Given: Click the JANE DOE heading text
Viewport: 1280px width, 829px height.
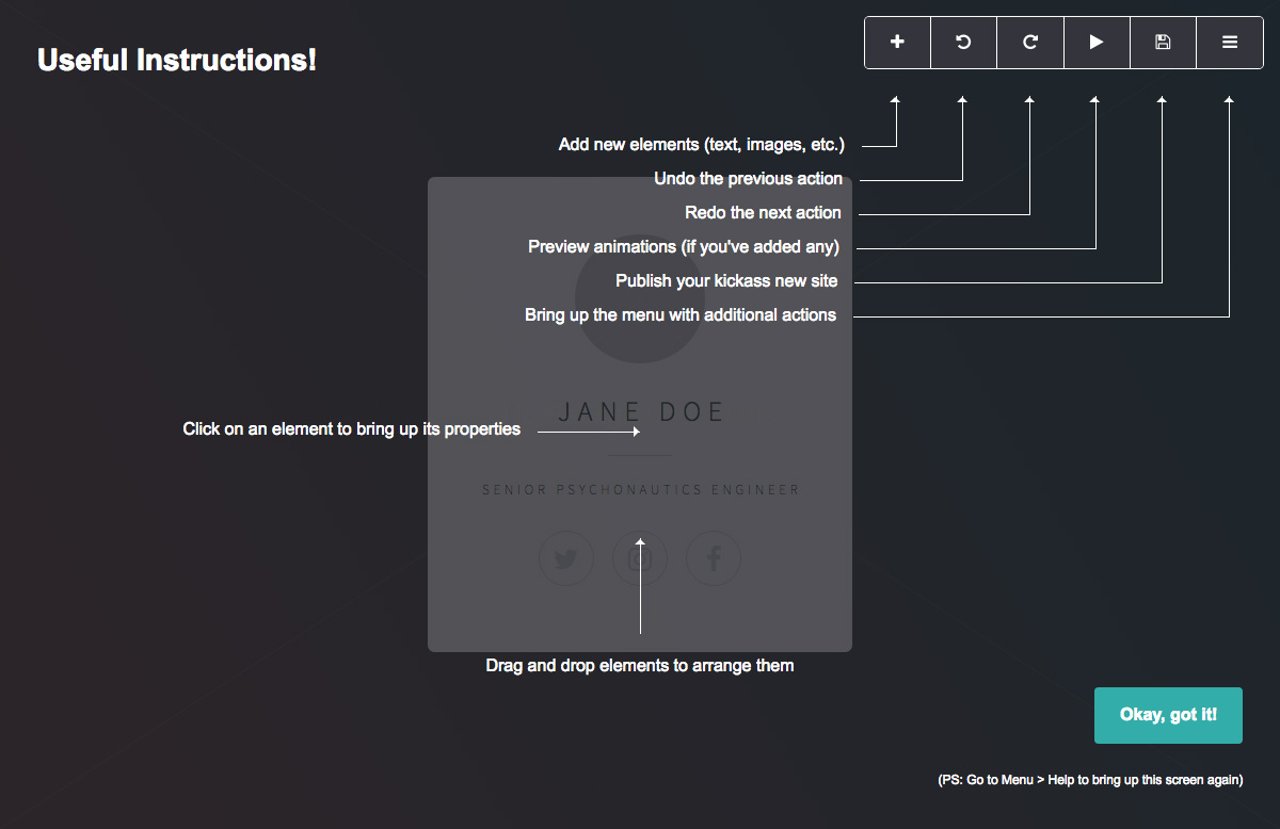Looking at the screenshot, I should coord(640,411).
